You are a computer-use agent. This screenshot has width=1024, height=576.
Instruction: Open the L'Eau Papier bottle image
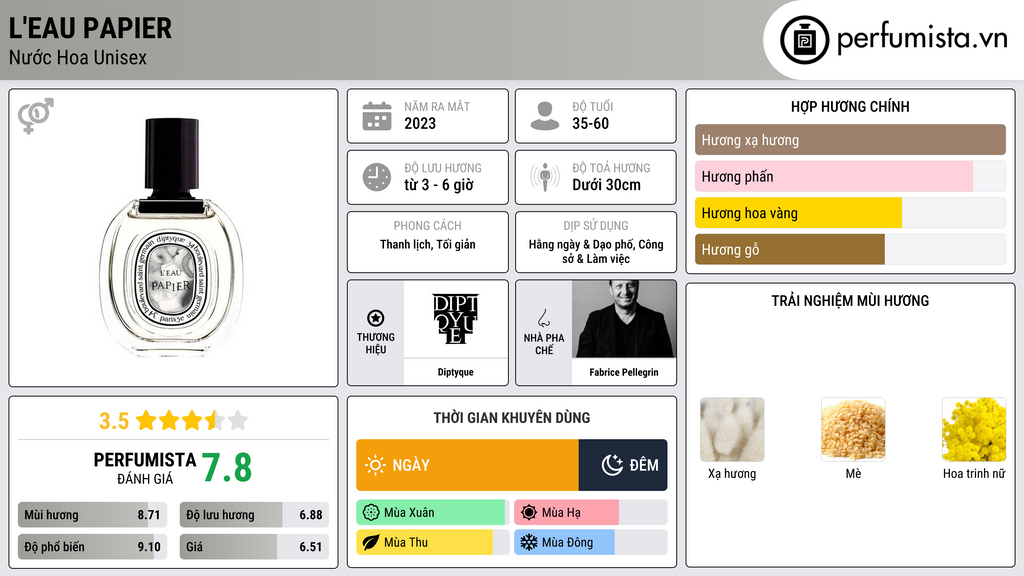(x=172, y=237)
